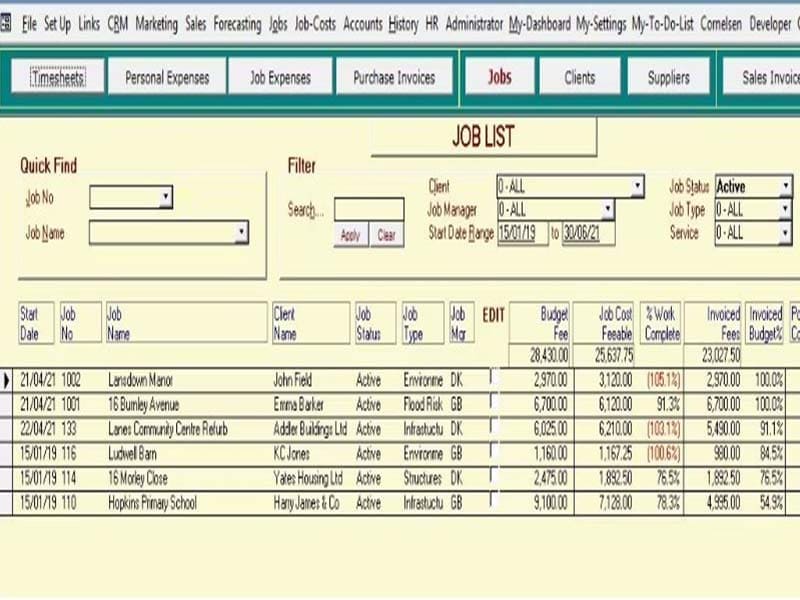The height and width of the screenshot is (600, 800).
Task: Open the My-To-Do-List menu
Action: [x=663, y=23]
